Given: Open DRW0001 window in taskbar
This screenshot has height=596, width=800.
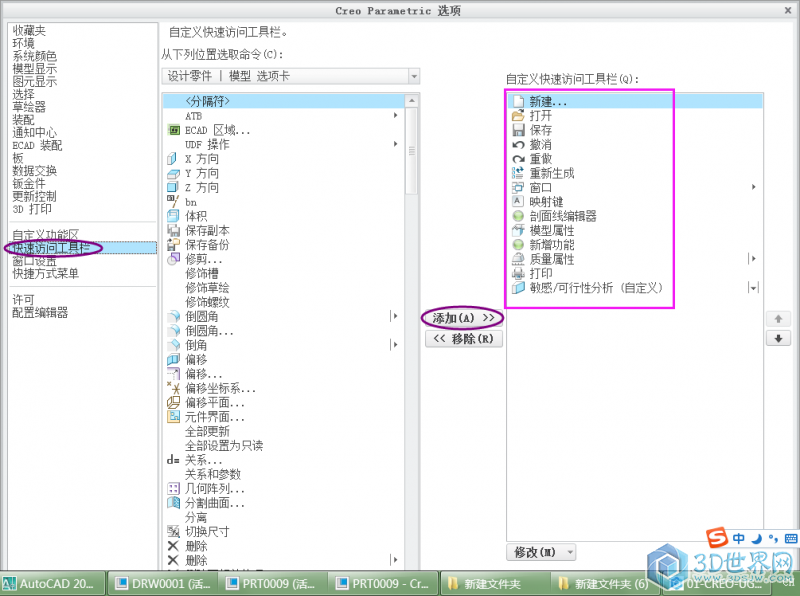Looking at the screenshot, I should (163, 583).
